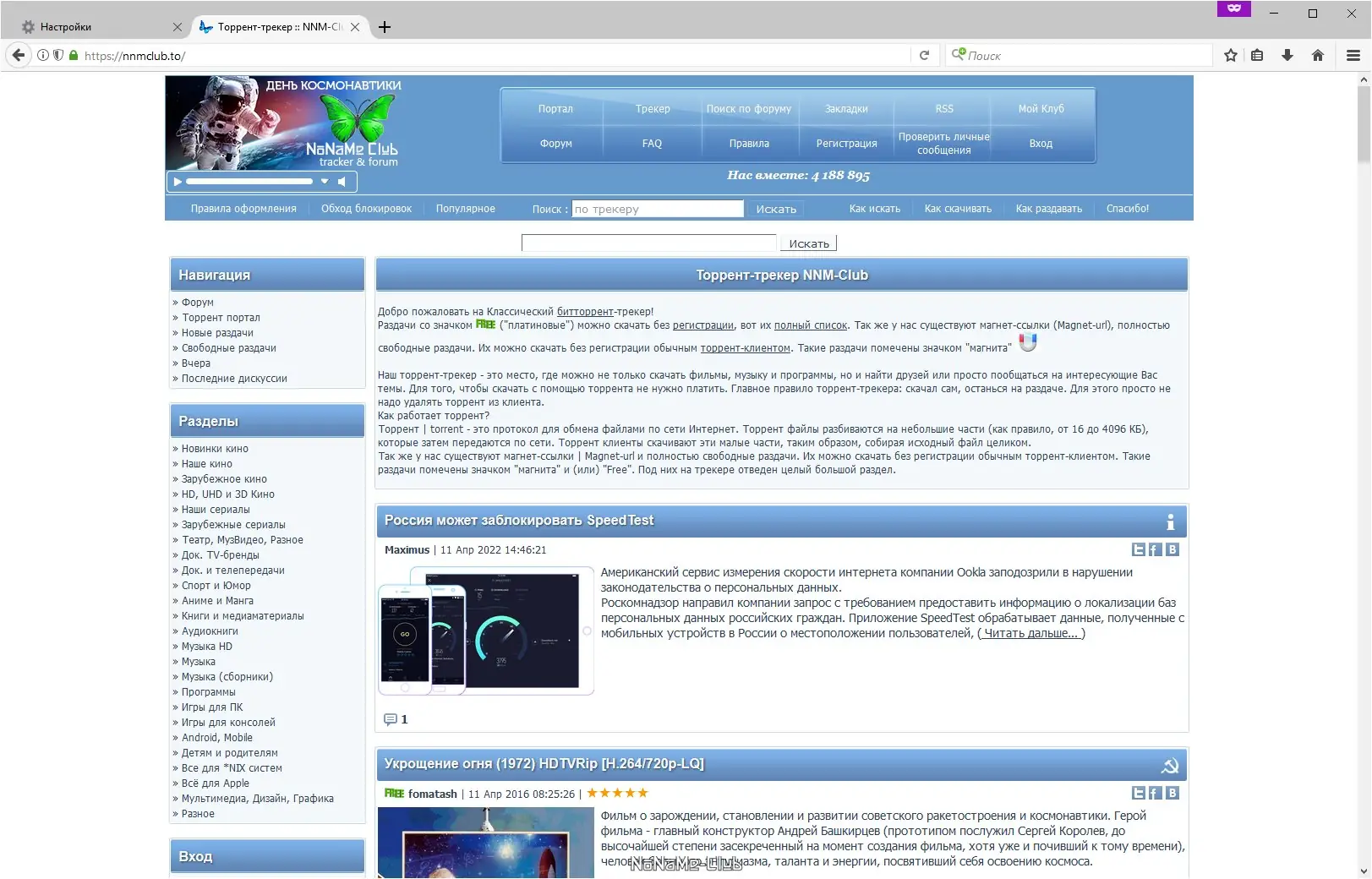Go to the Форум header menu item
The image size is (1372, 879).
tap(555, 144)
